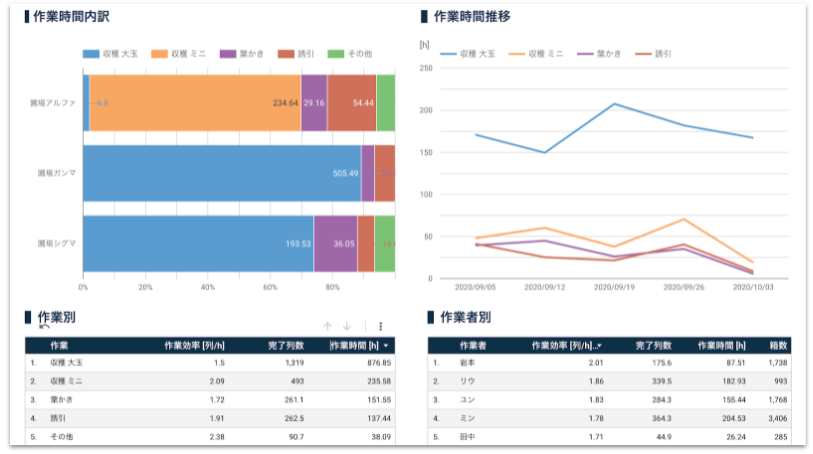Image resolution: width=813 pixels, height=454 pixels.
Task: Click the undo arrow below 作業別 title
Action: pyautogui.click(x=44, y=327)
